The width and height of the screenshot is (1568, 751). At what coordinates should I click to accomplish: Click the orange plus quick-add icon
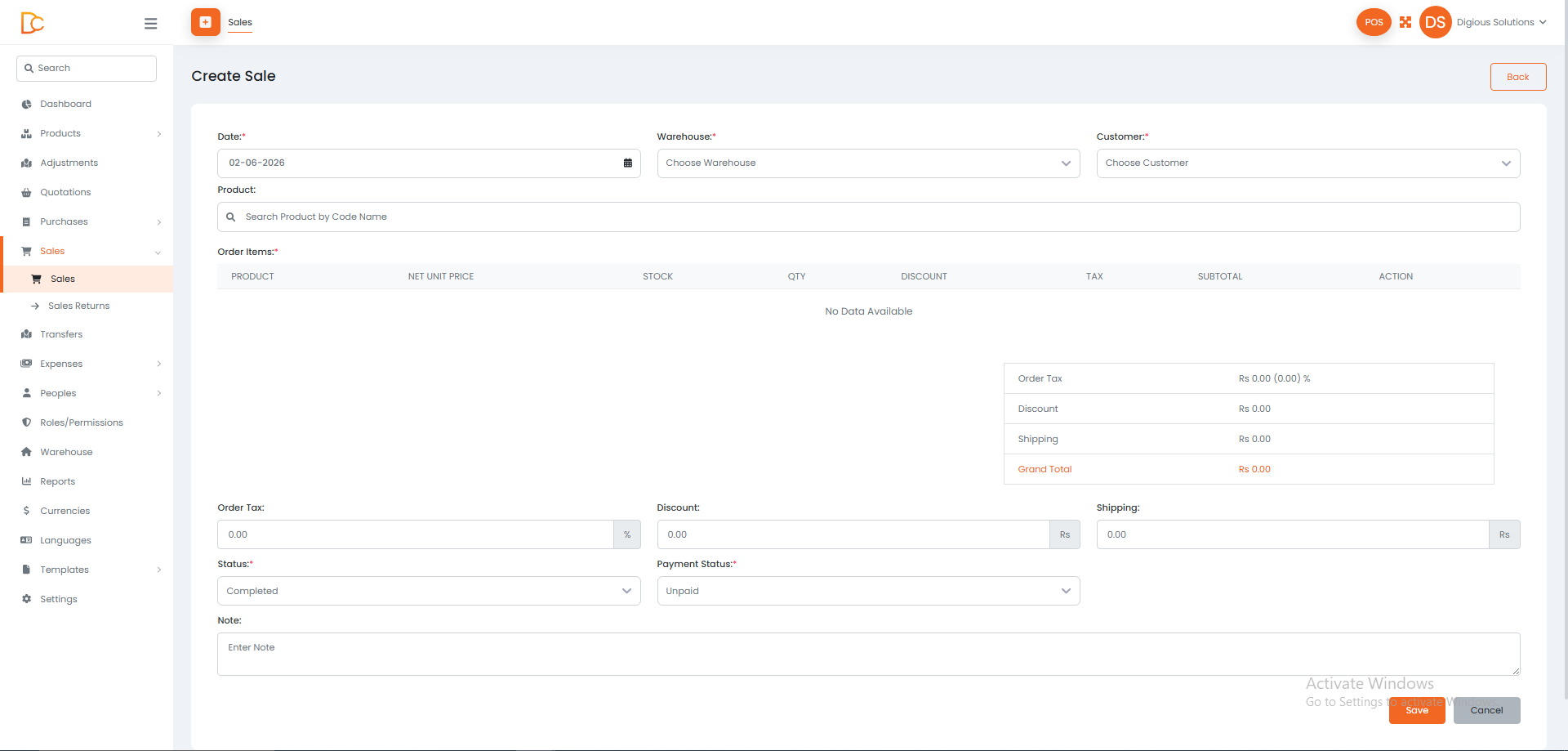(206, 22)
